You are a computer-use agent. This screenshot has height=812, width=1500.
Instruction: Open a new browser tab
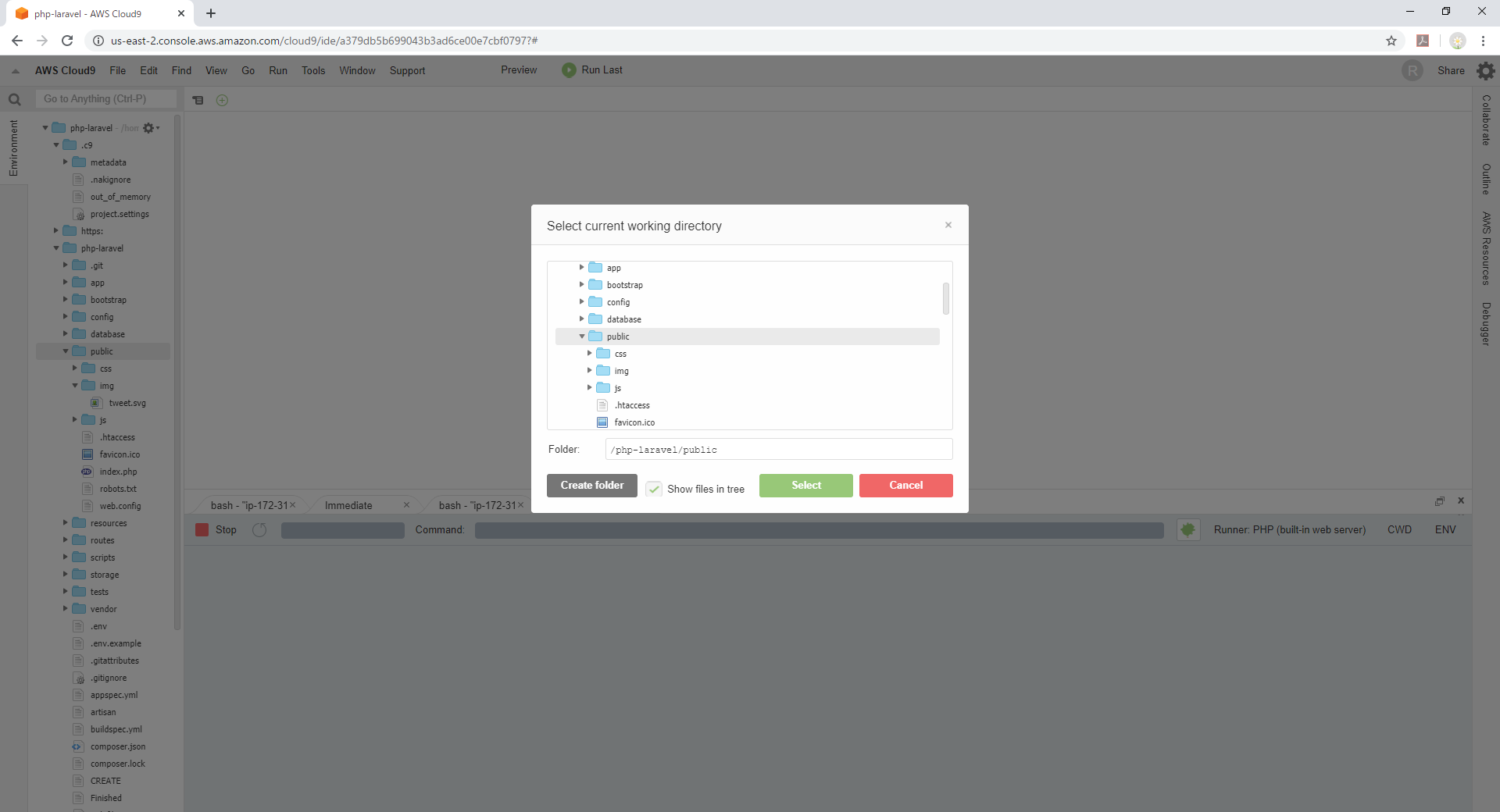click(211, 13)
